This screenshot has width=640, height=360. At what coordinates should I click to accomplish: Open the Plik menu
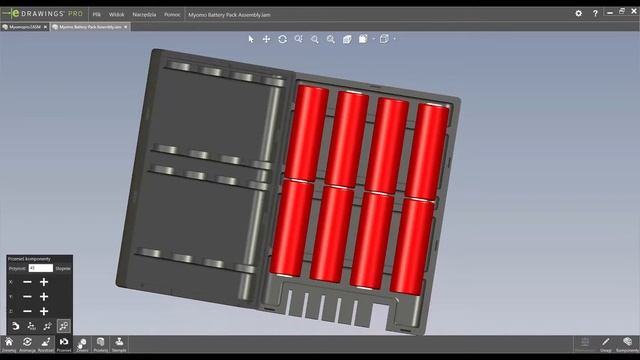point(96,14)
